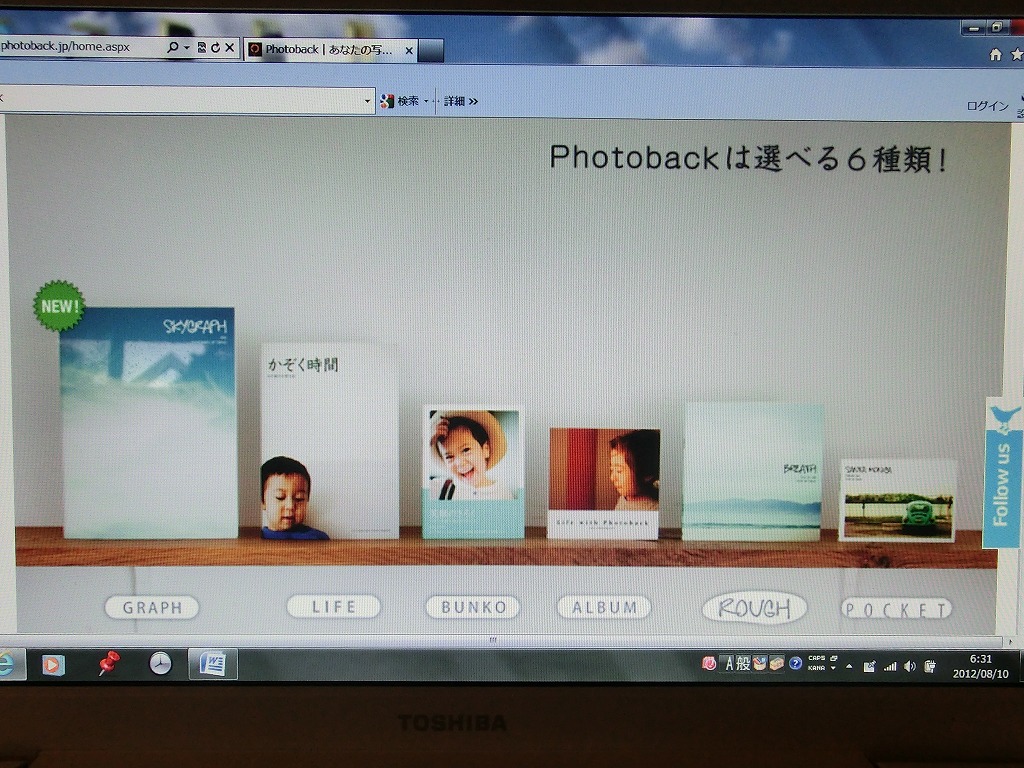The image size is (1024, 768).
Task: Switch to Microsoft Word on the taskbar
Action: coord(212,664)
